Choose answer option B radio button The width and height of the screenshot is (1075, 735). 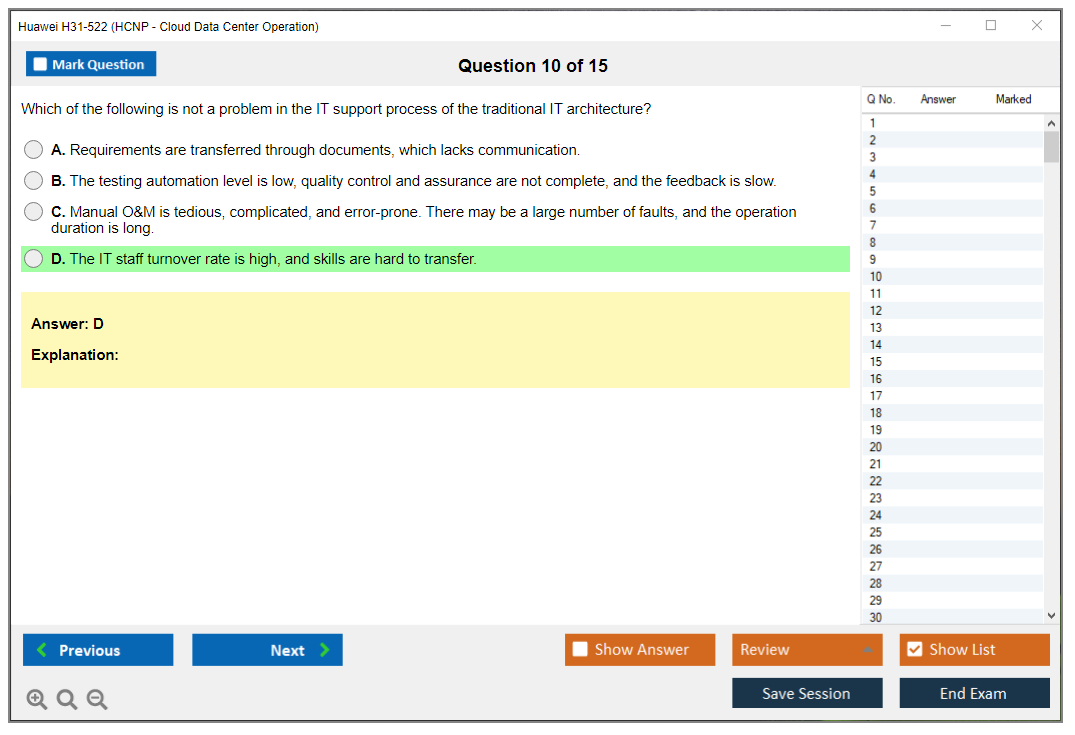click(x=34, y=181)
